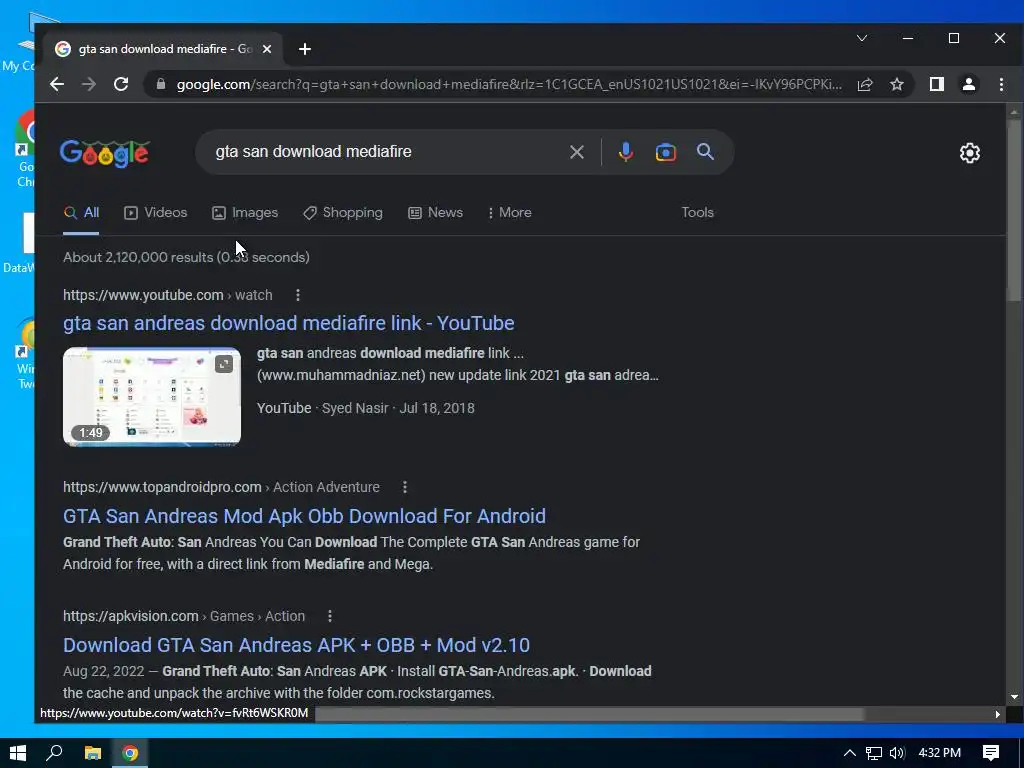Open the volume control tray icon

(x=897, y=753)
